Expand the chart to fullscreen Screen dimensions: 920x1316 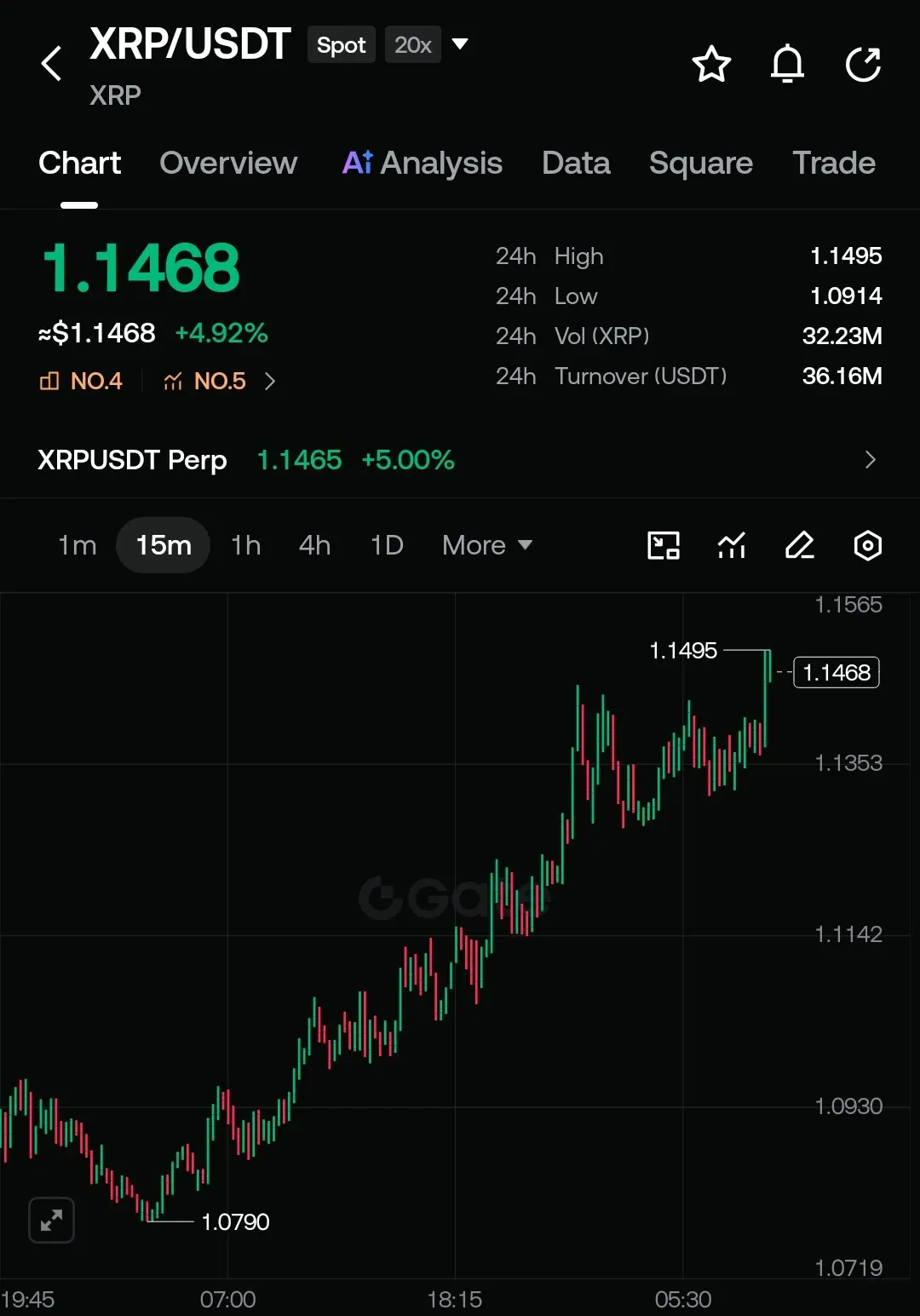[52, 1221]
